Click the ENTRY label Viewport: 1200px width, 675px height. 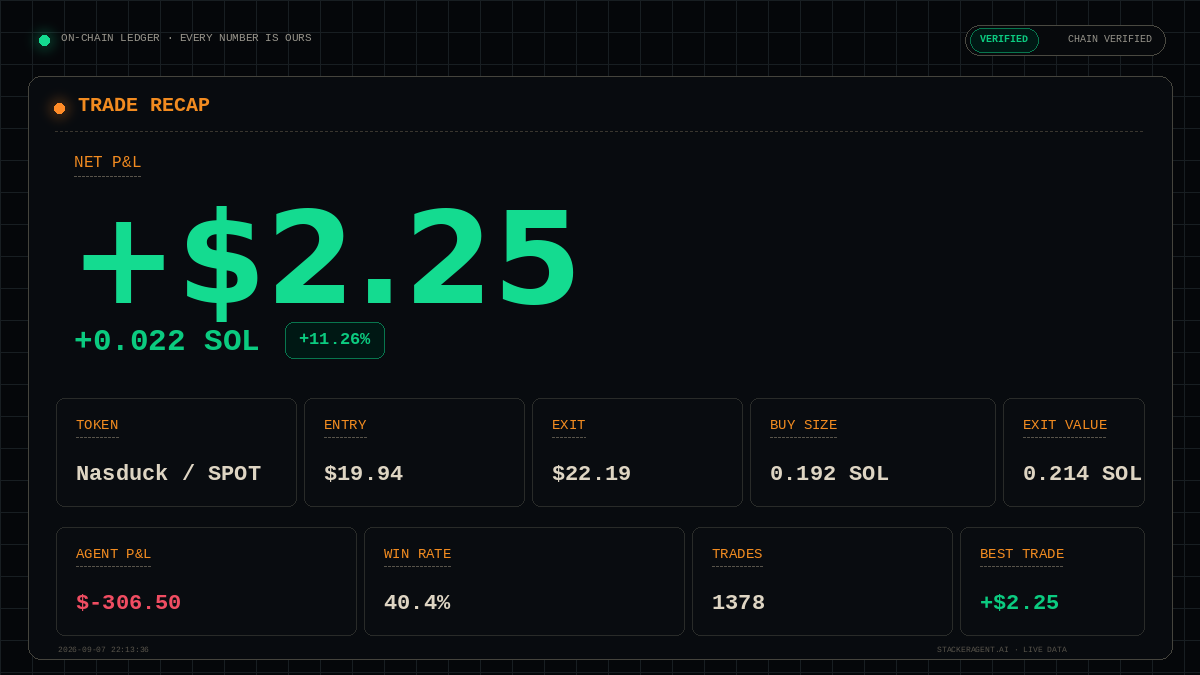click(345, 425)
